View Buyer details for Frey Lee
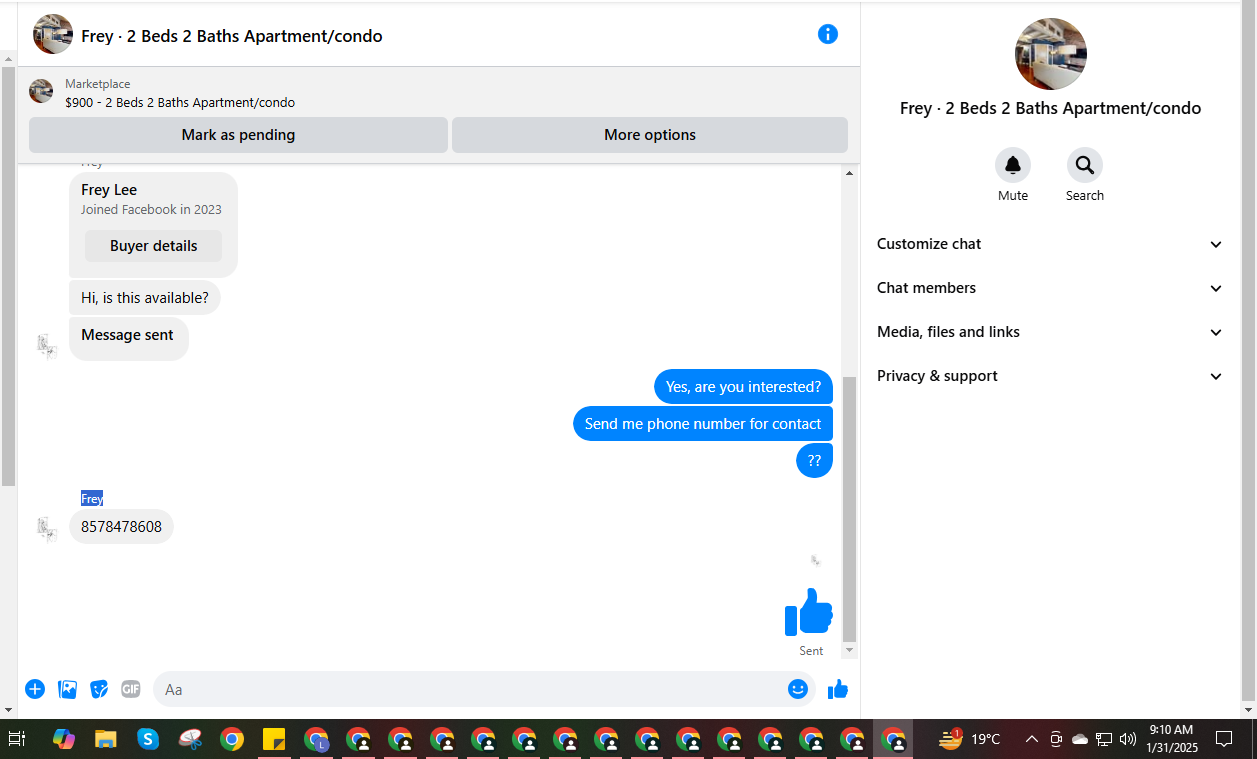Viewport: 1257px width, 759px height. 154,246
